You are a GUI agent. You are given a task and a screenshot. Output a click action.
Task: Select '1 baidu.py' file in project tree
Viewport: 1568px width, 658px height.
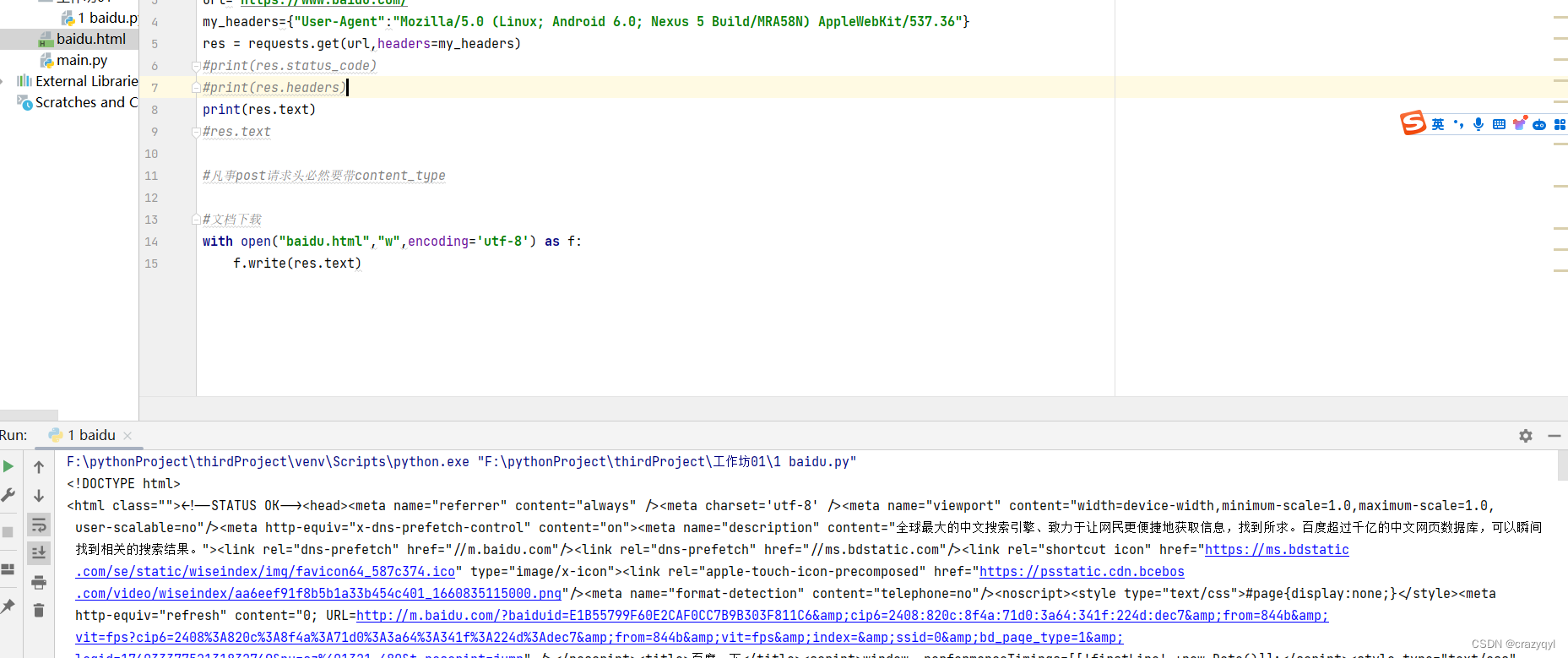(100, 18)
